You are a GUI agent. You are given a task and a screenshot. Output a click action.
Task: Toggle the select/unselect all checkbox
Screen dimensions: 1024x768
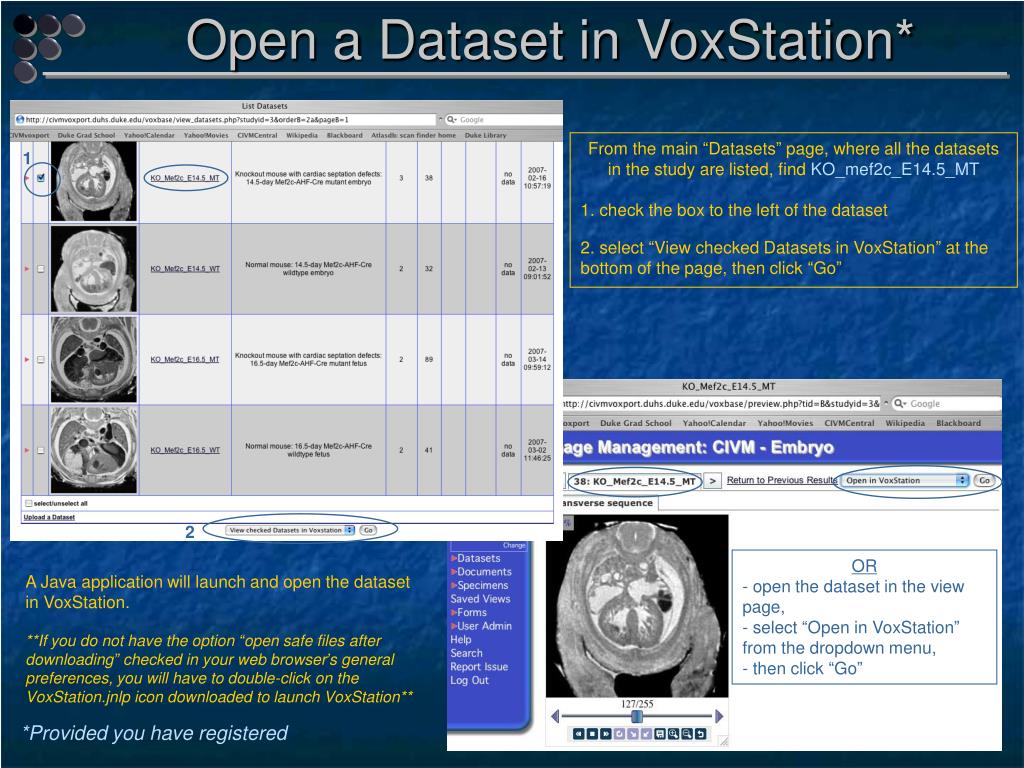28,504
